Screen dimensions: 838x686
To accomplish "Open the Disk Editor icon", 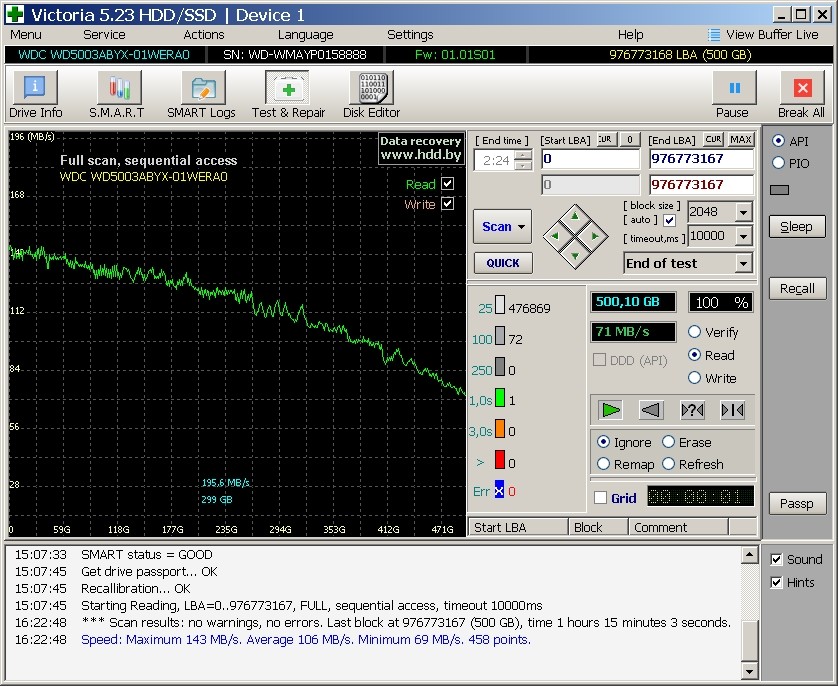I will click(x=371, y=88).
